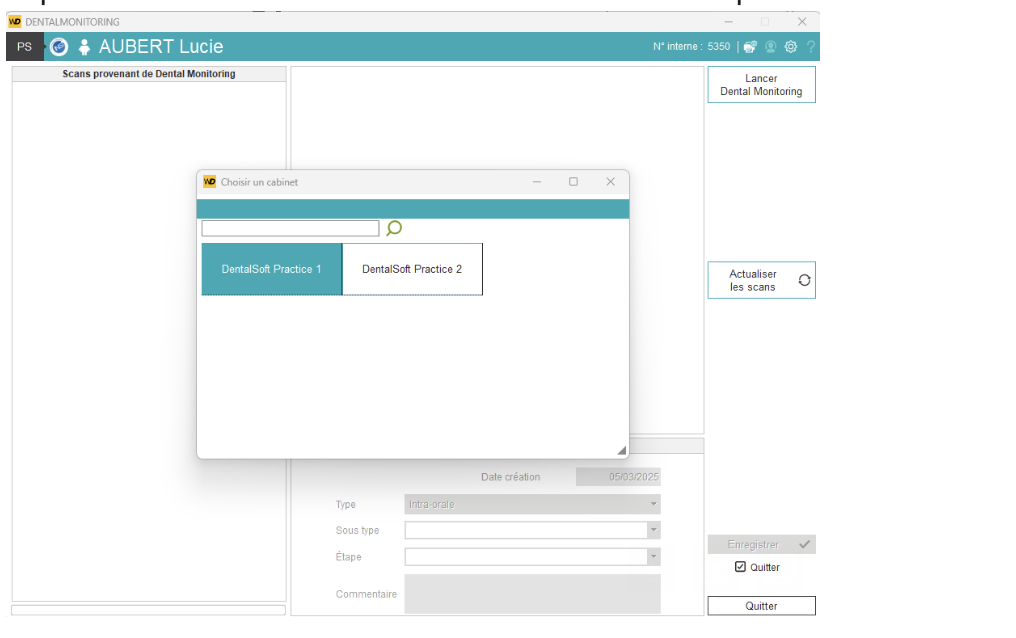Viewport: 1016px width, 638px height.
Task: Click the patient person icon beside AUBERT Lucie
Action: (x=84, y=47)
